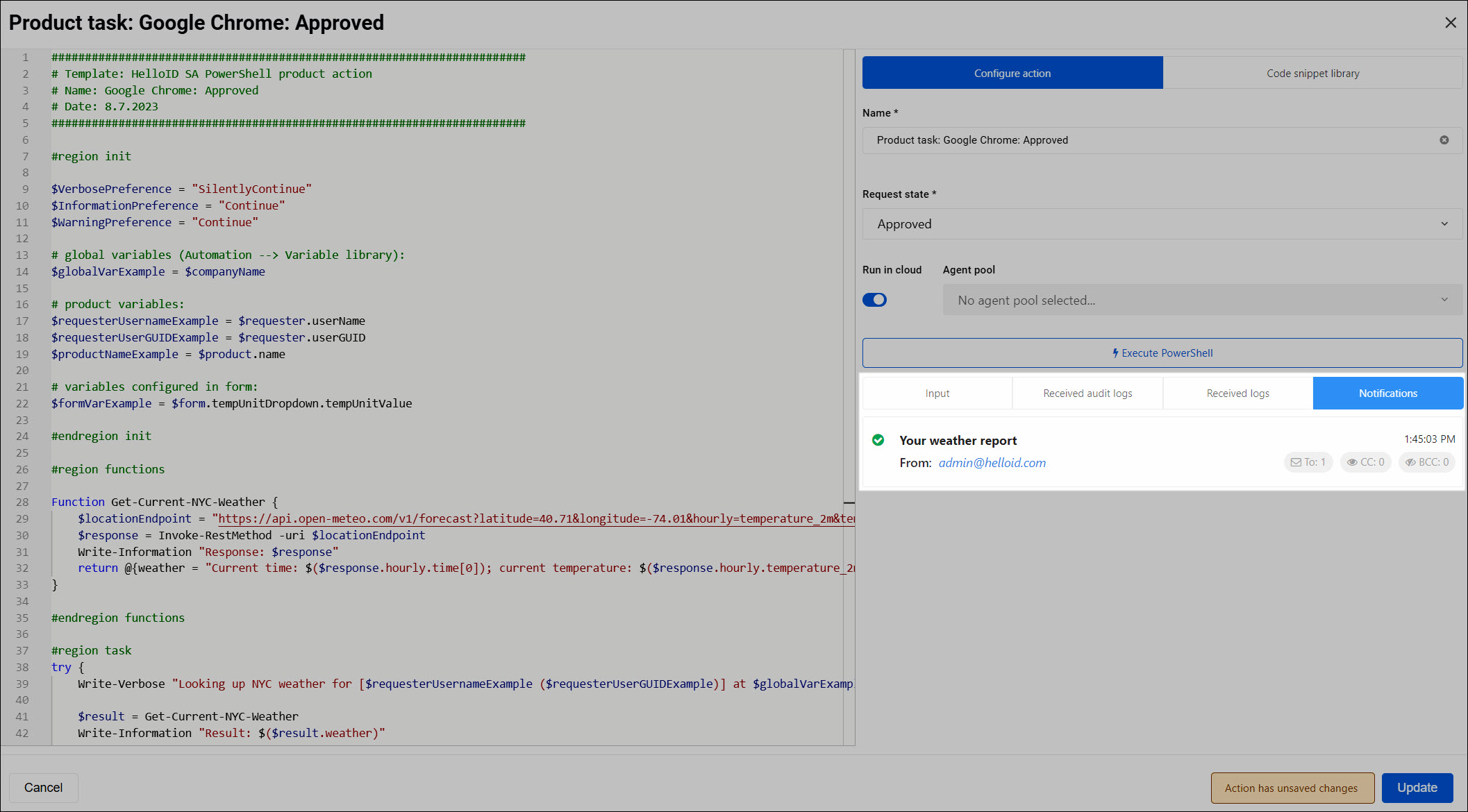Switch to the Configure action tab
1468x812 pixels.
1012,73
